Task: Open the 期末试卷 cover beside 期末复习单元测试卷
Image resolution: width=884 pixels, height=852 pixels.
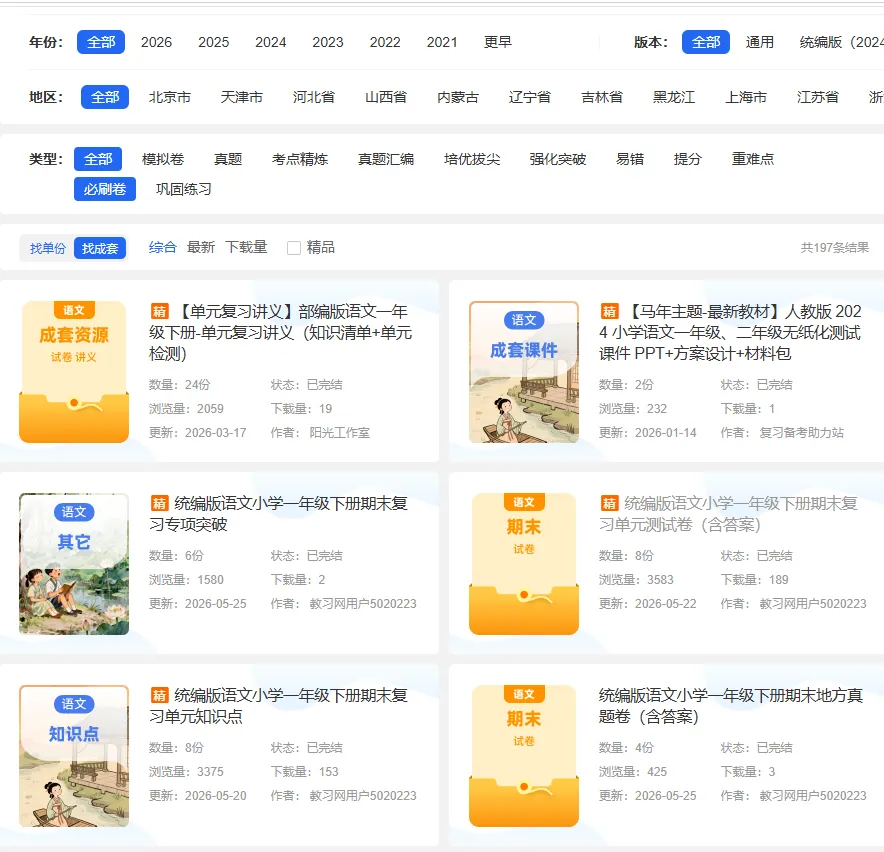Action: pyautogui.click(x=524, y=564)
